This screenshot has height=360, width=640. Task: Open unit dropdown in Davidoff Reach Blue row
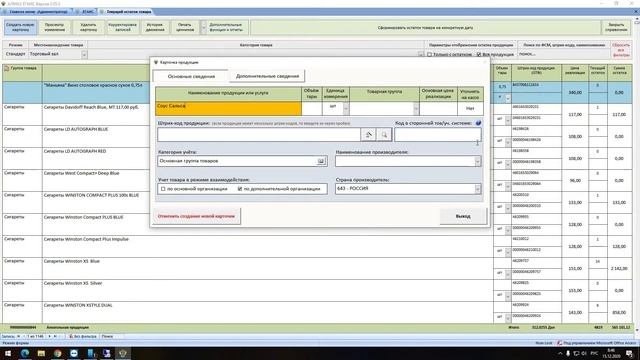507,119
